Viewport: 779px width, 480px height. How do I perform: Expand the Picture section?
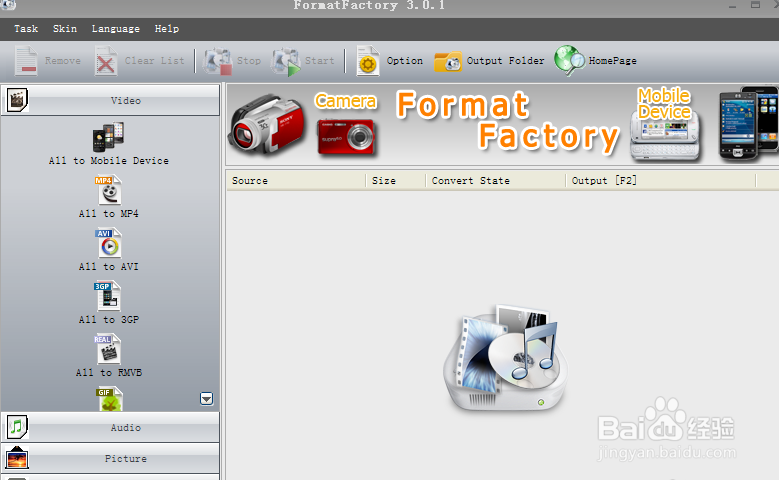pos(110,458)
